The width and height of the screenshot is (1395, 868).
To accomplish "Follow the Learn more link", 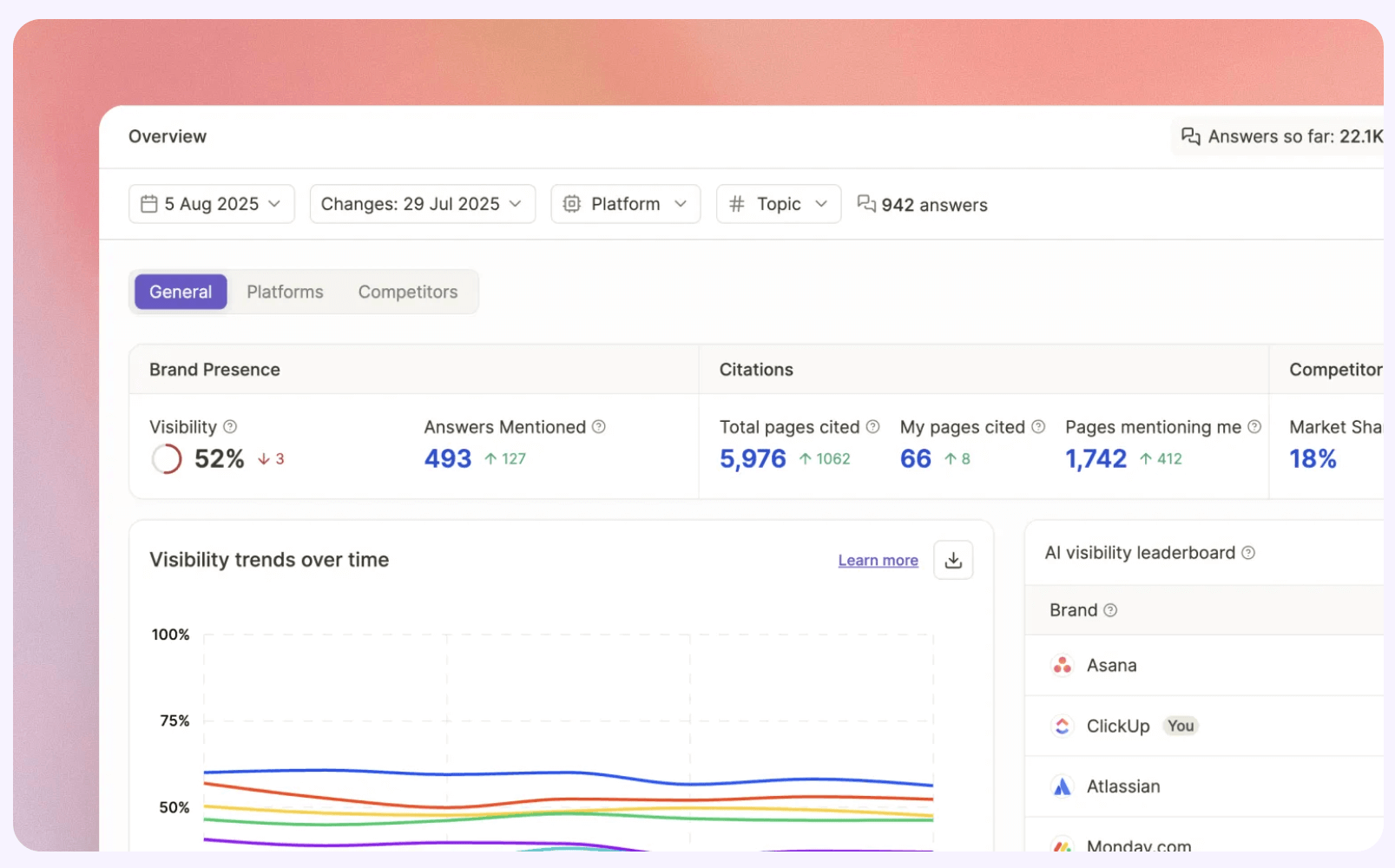I will pyautogui.click(x=878, y=561).
